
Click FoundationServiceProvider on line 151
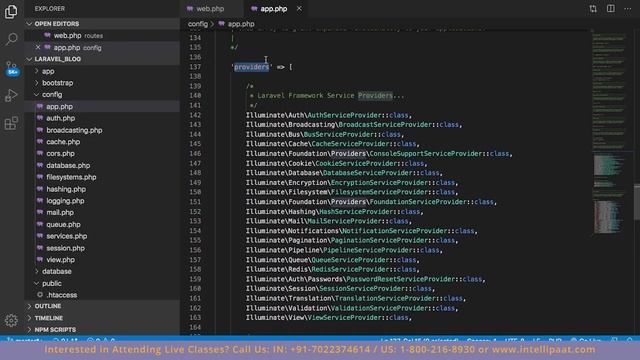point(418,202)
